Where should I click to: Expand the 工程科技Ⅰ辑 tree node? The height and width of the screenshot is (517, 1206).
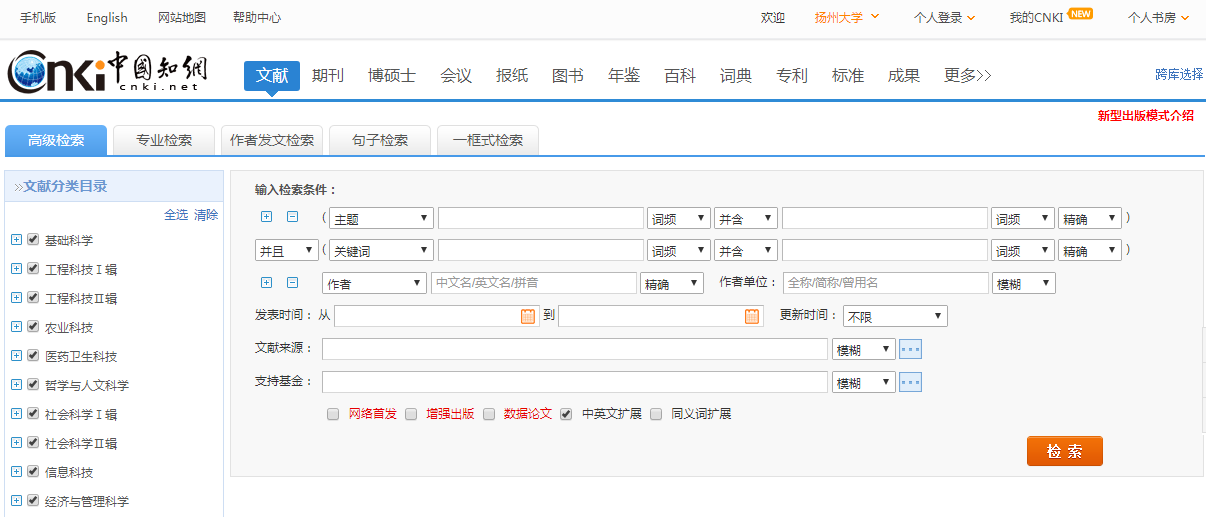tap(16, 269)
